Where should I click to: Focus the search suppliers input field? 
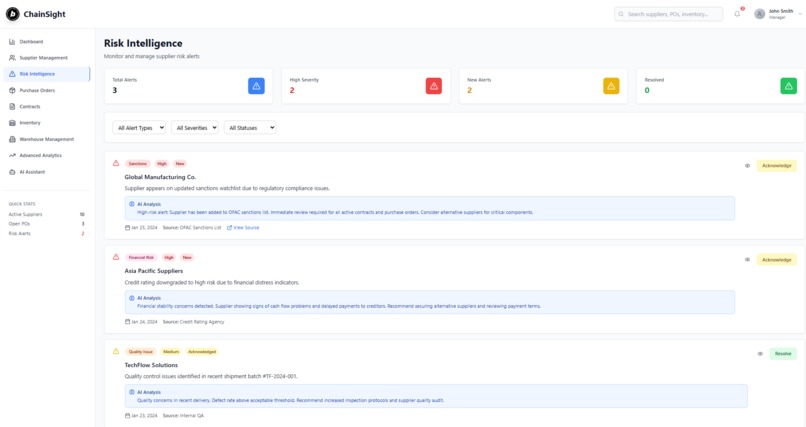click(668, 14)
